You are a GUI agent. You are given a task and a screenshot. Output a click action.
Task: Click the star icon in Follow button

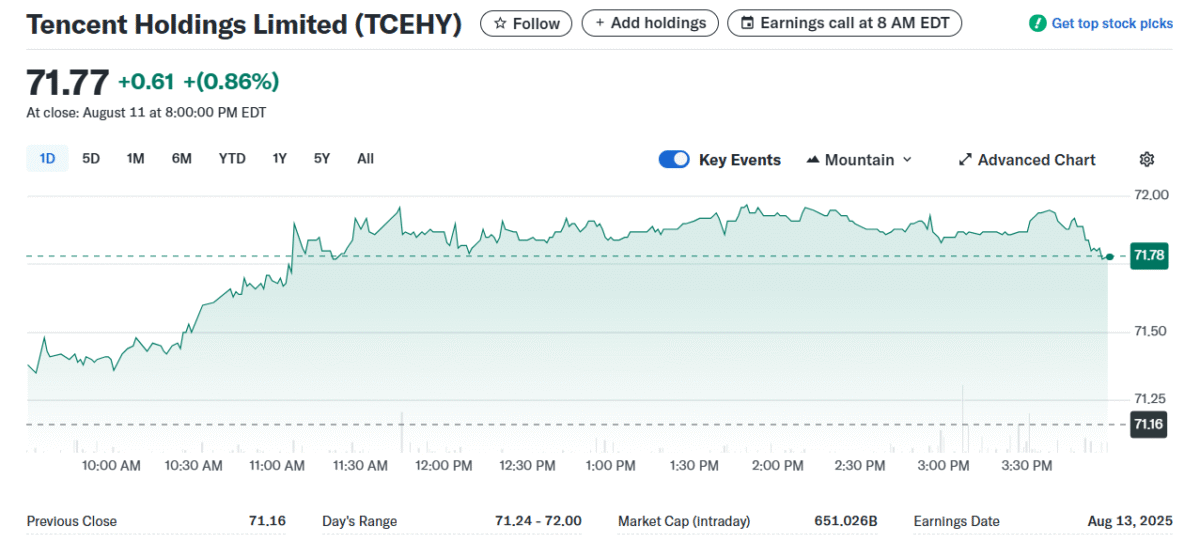point(500,23)
